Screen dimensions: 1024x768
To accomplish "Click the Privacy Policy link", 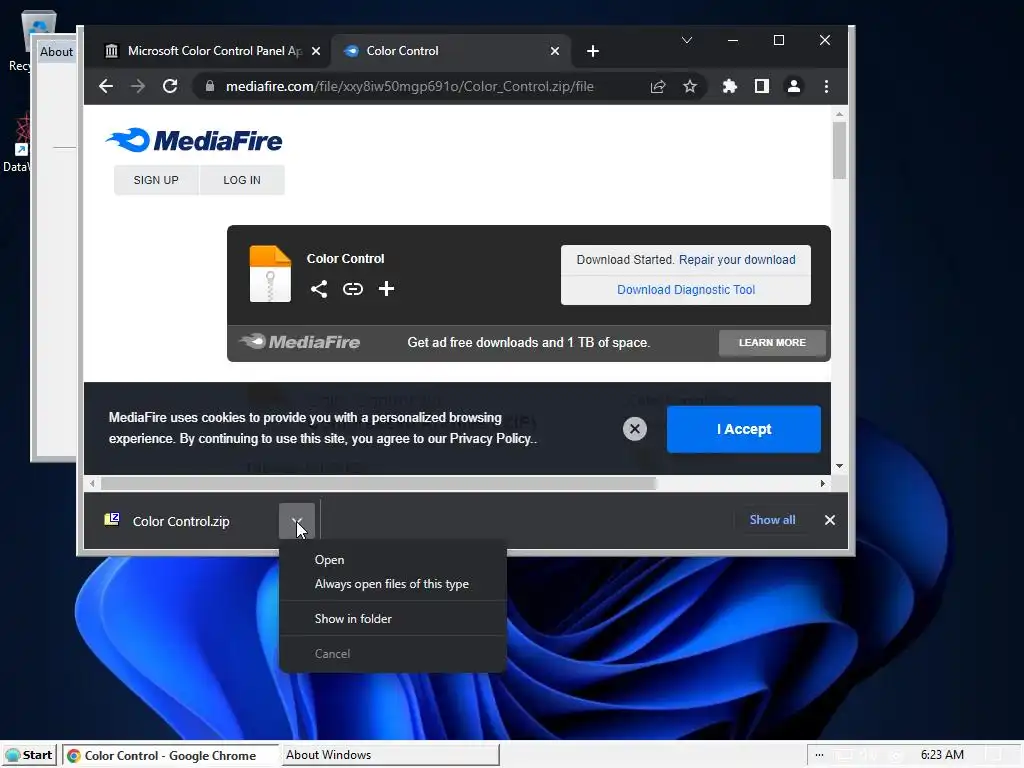I will coord(490,439).
